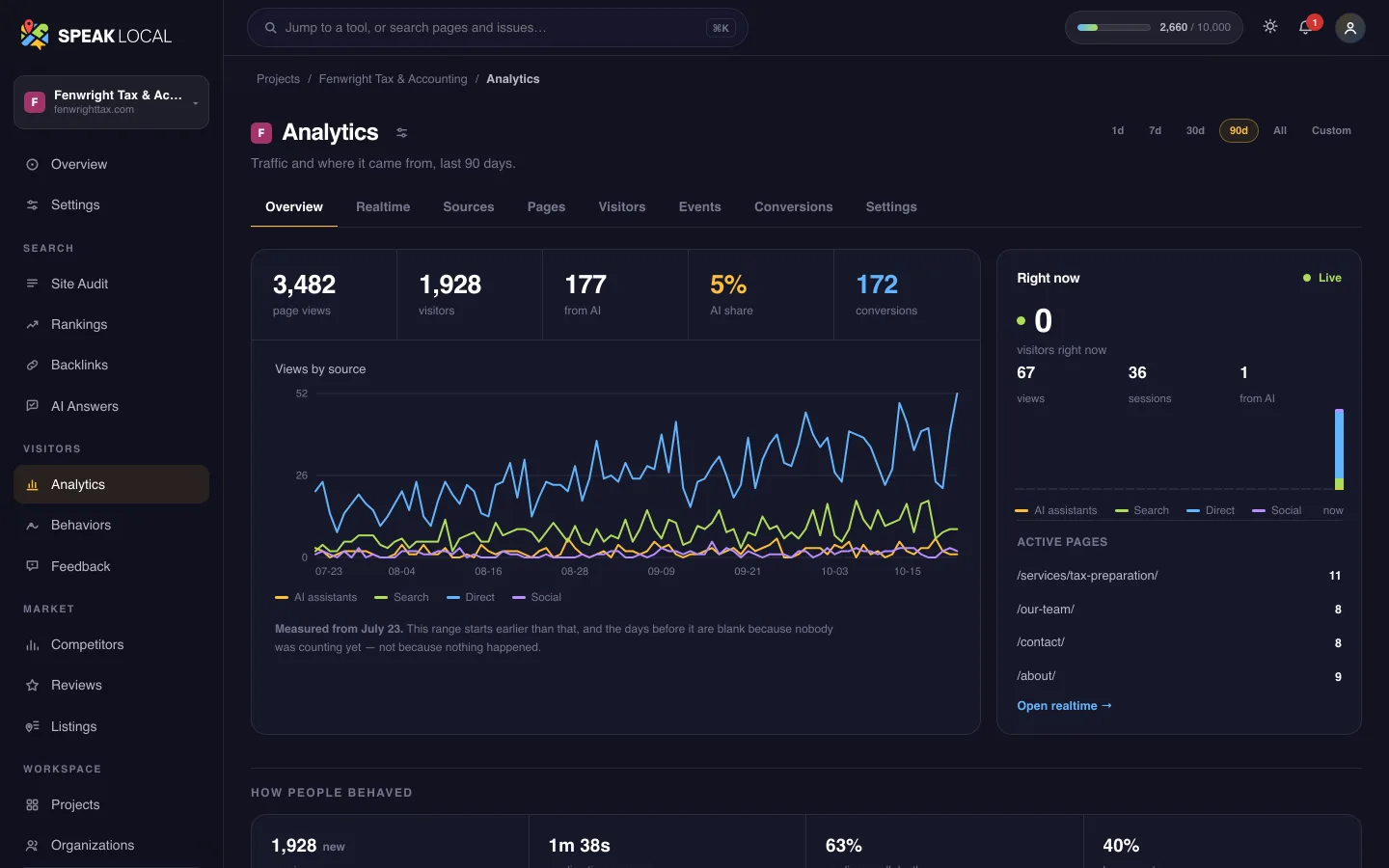The image size is (1389, 868).
Task: Toggle the light/dark theme sun icon
Action: point(1270,27)
